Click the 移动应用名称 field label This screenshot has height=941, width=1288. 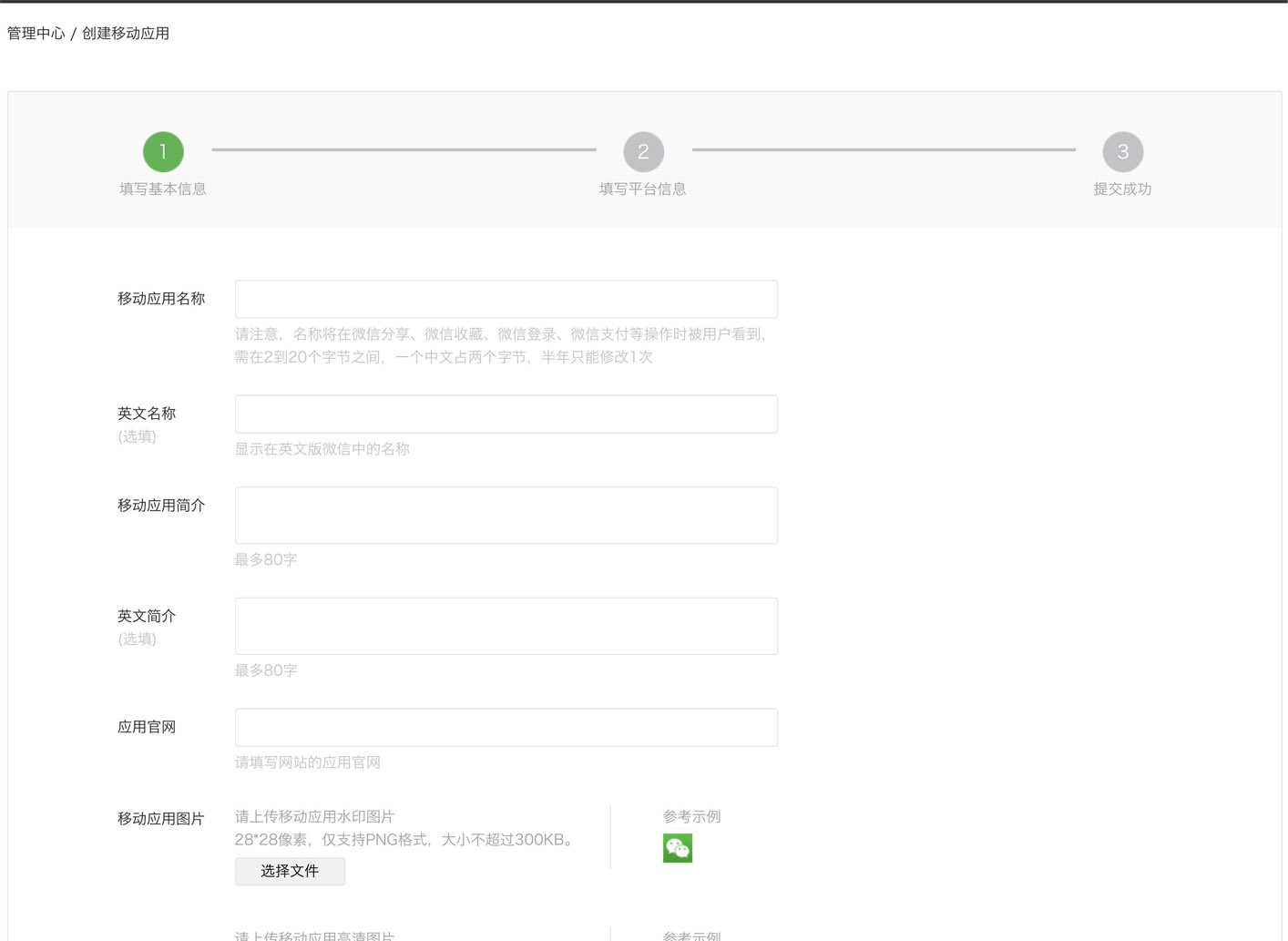(161, 299)
